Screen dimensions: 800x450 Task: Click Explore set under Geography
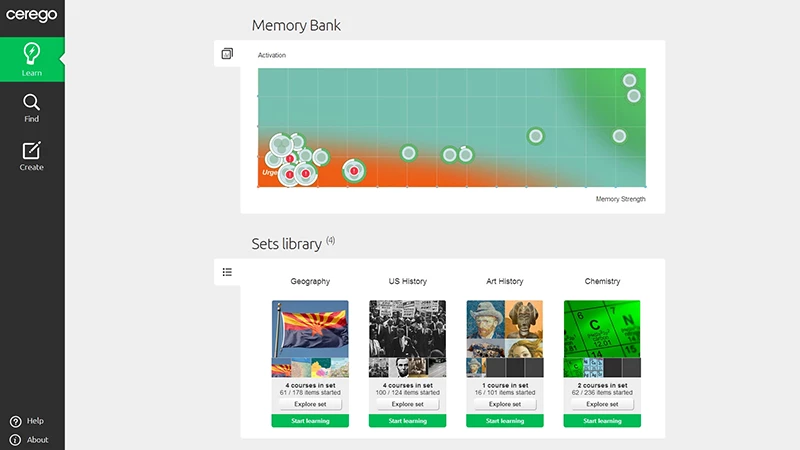[310, 404]
